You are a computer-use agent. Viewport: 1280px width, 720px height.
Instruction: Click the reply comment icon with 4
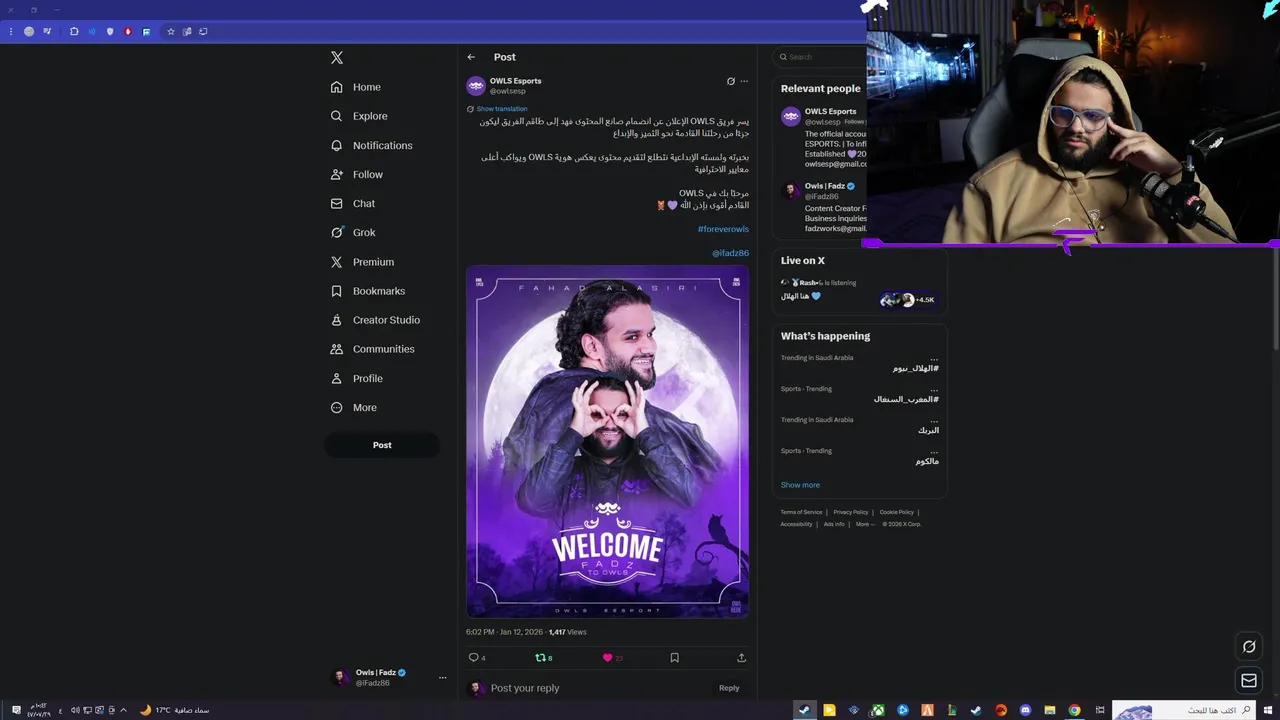(x=477, y=657)
